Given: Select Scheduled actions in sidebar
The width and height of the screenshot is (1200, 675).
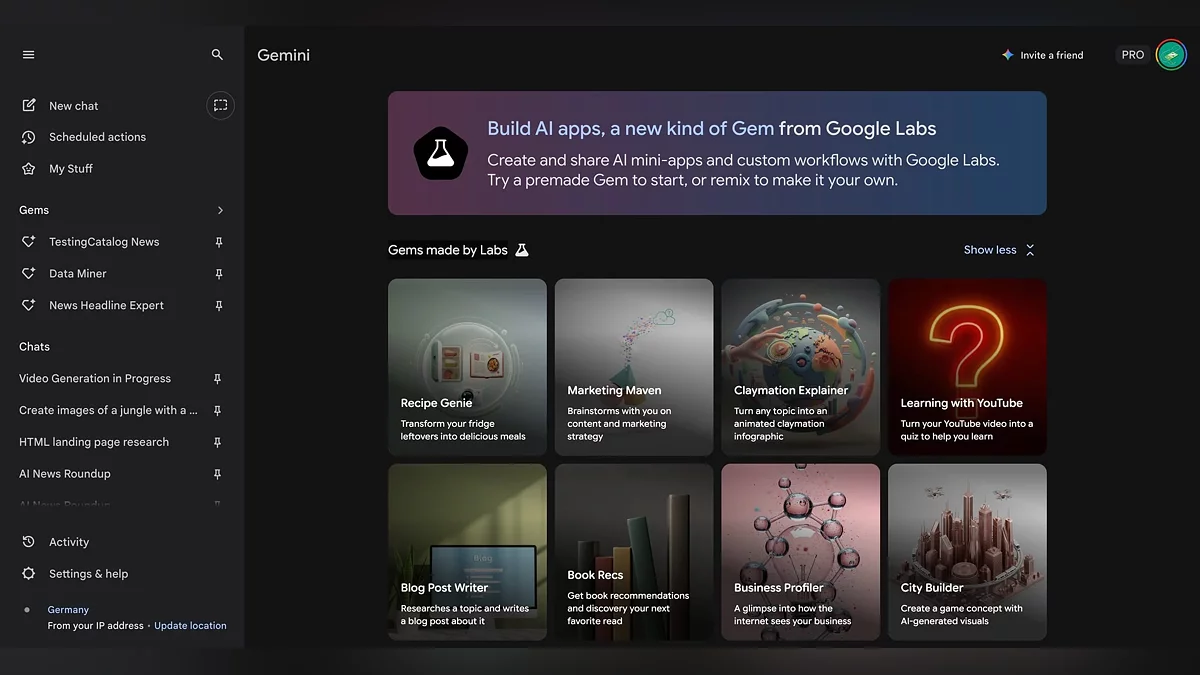Looking at the screenshot, I should 97,137.
